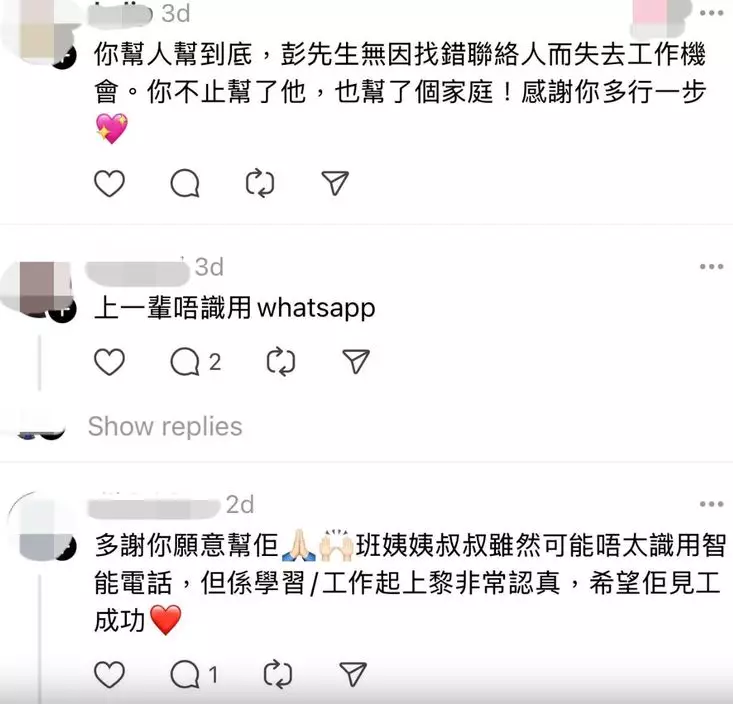This screenshot has width=733, height=704.
Task: Reply to the 彭先生 comment
Action: [x=185, y=183]
